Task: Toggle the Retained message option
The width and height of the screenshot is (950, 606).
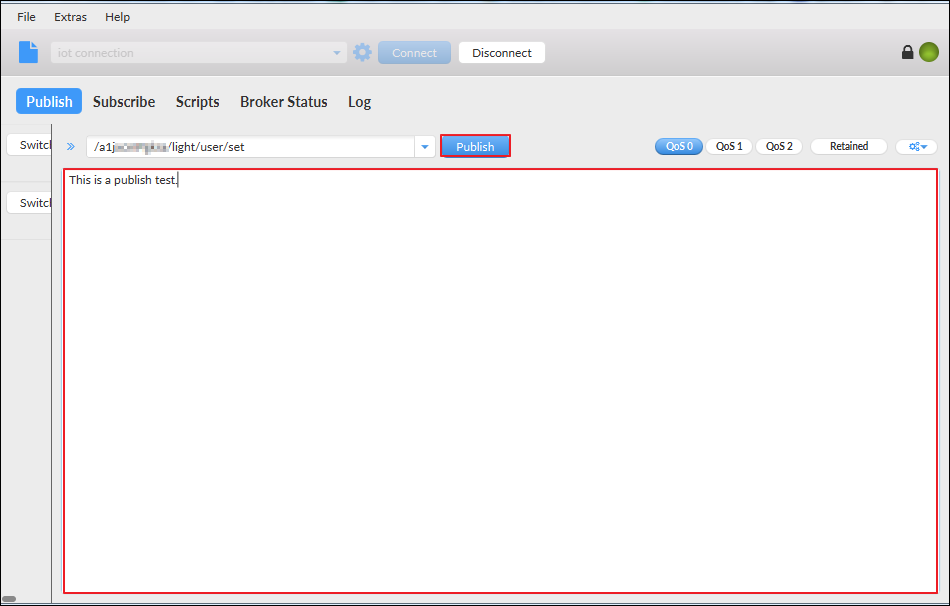Action: pos(848,146)
